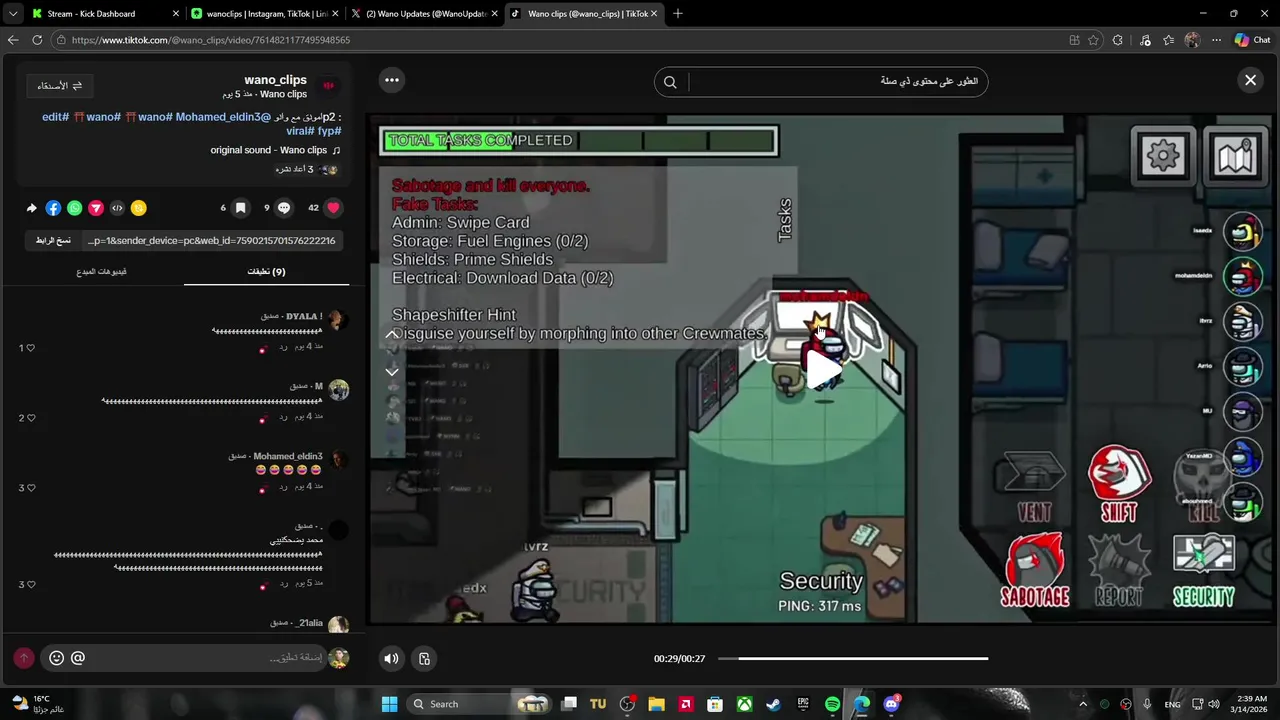Add this page to favorites star

tap(1094, 40)
